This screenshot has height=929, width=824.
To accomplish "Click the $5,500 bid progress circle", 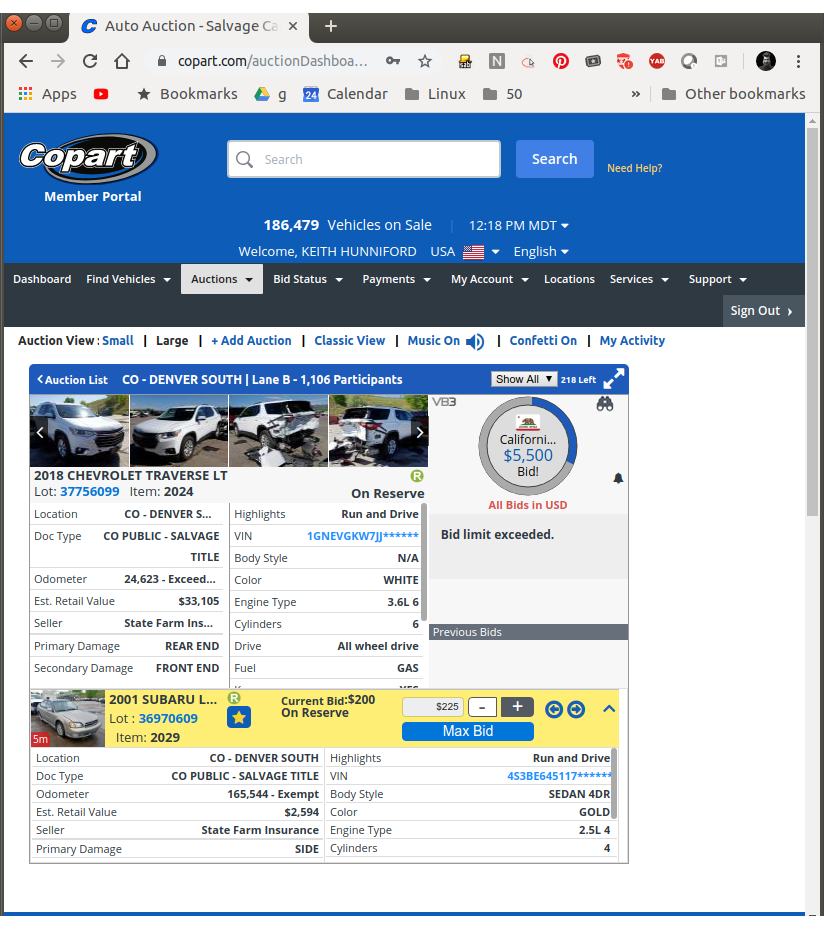I will point(527,446).
